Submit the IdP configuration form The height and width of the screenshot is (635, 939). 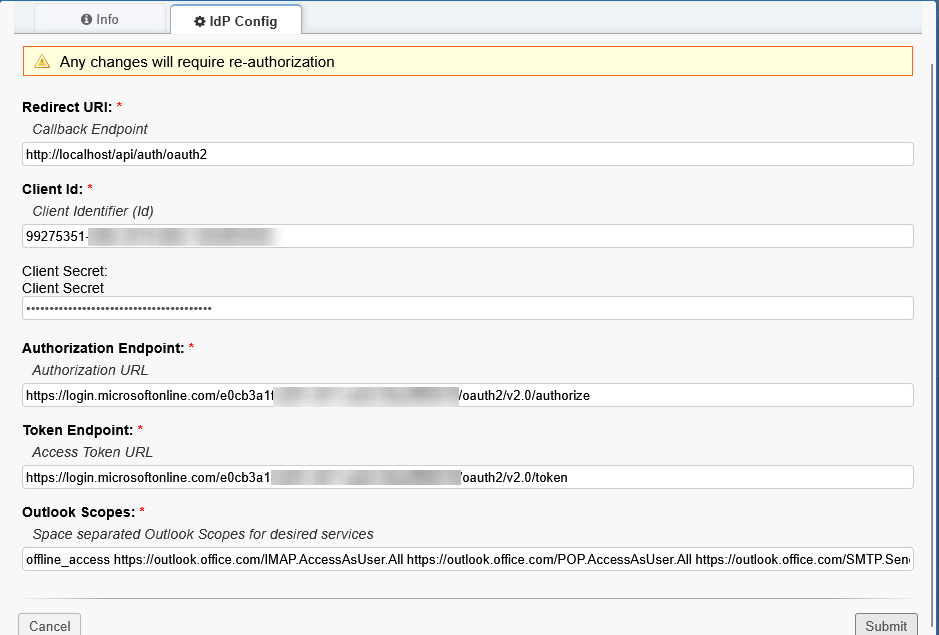886,626
